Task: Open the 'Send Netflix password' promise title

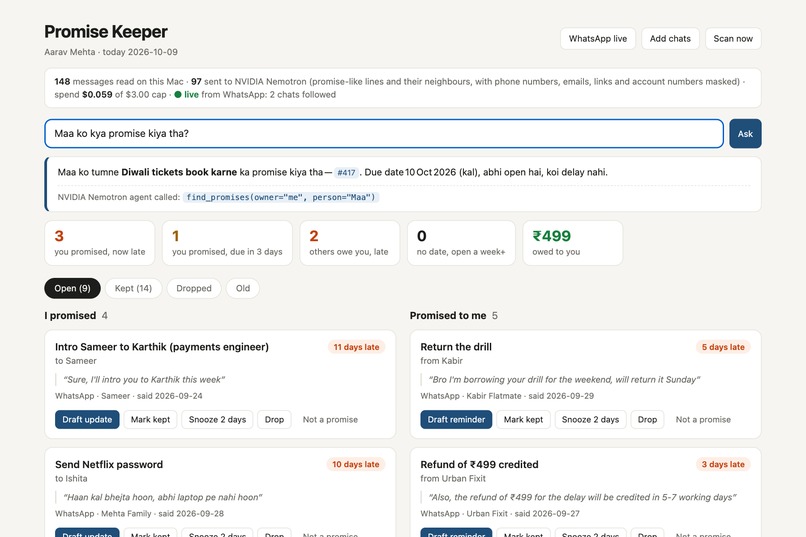Action: [x=109, y=465]
